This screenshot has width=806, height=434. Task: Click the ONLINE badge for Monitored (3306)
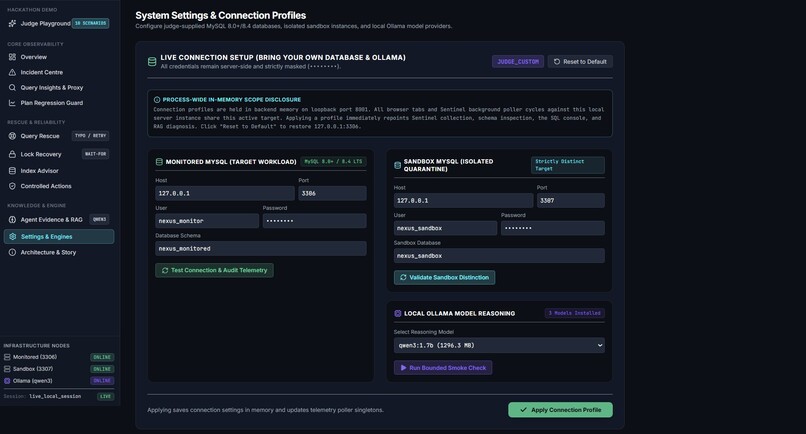(x=102, y=357)
